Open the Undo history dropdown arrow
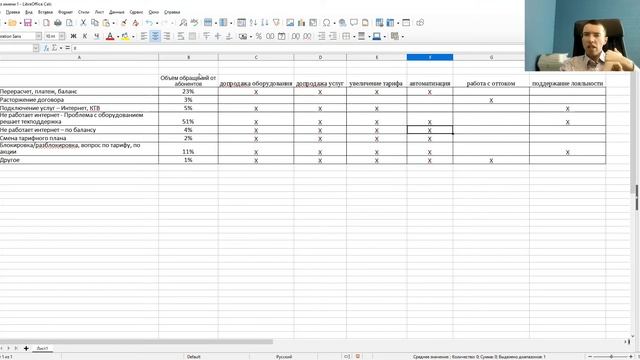This screenshot has width=640, height=360. click(157, 23)
